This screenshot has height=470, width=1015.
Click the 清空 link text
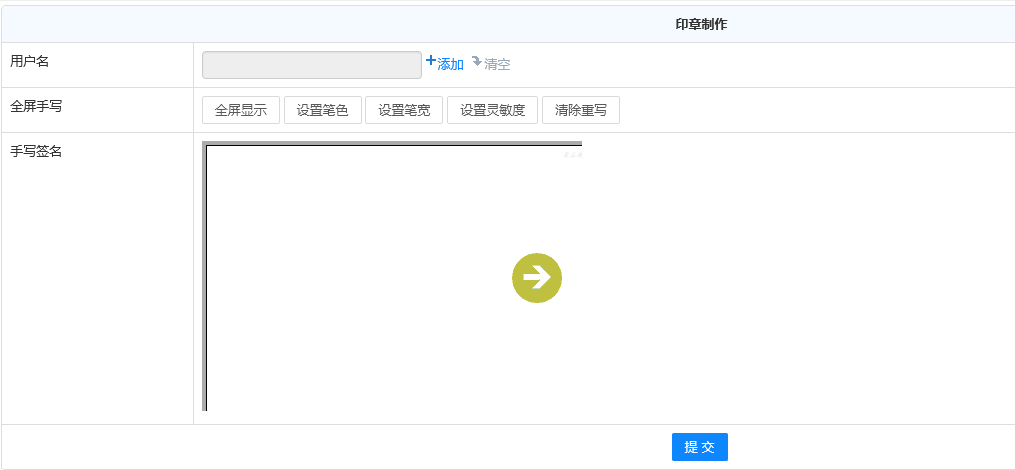pyautogui.click(x=497, y=64)
